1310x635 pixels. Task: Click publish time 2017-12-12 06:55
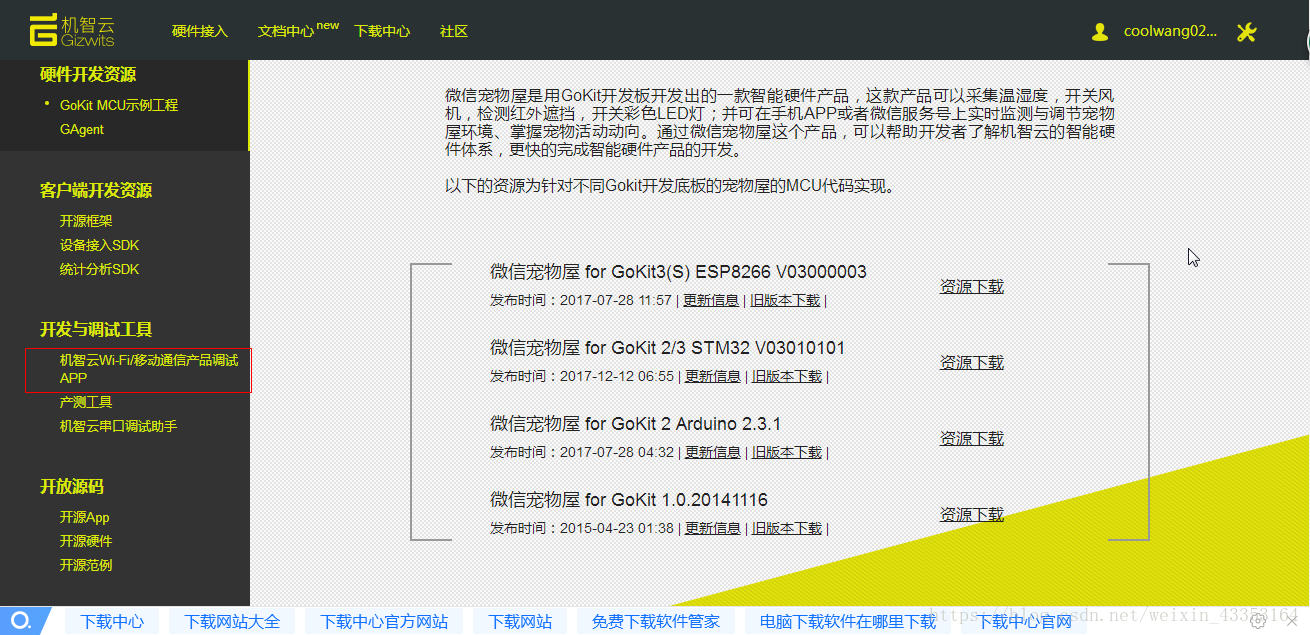(617, 376)
